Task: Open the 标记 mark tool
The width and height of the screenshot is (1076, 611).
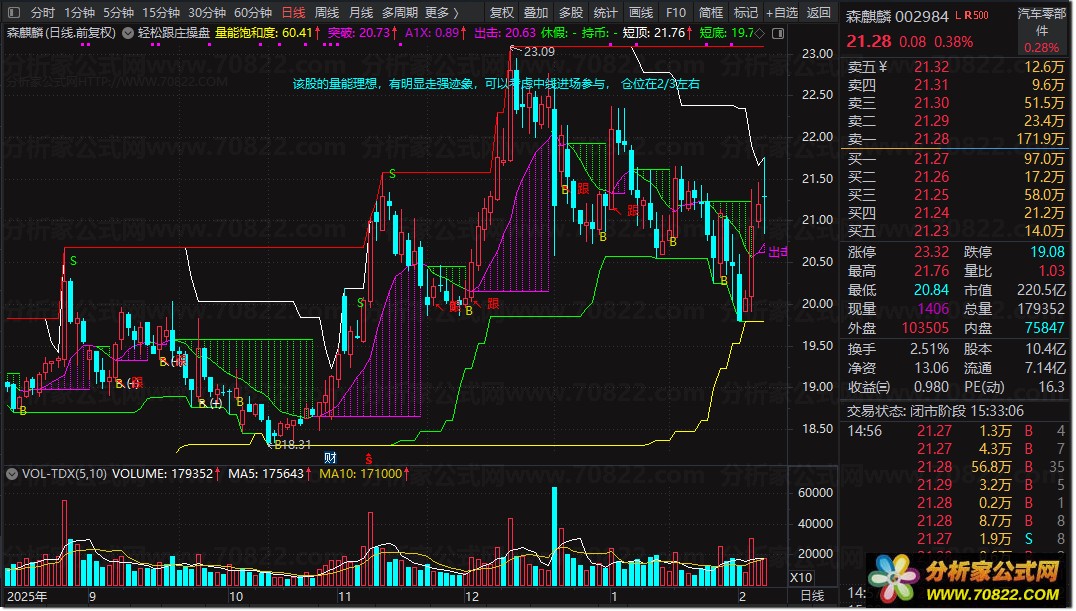Action: point(746,12)
